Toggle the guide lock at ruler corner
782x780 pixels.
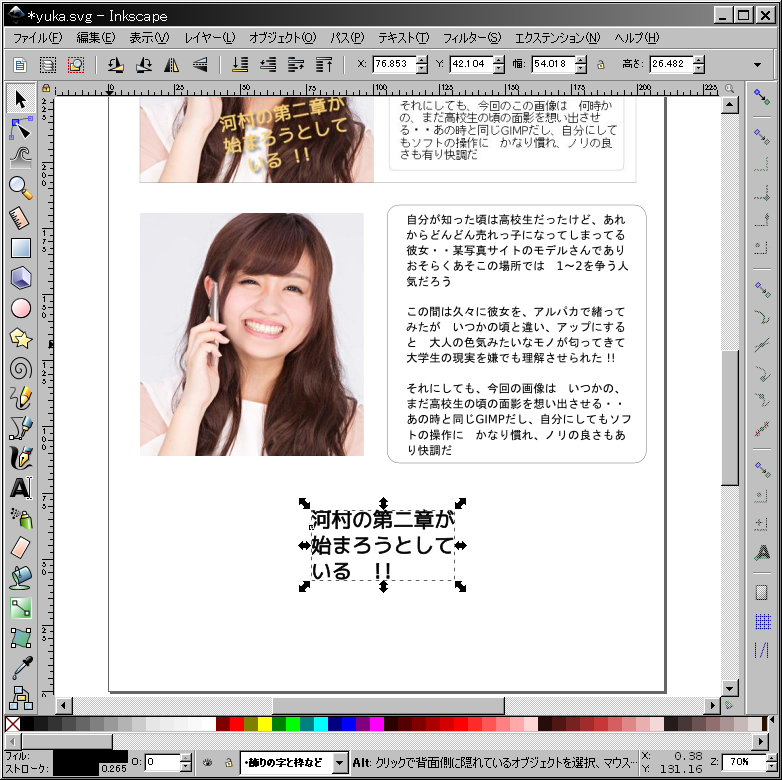pyautogui.click(x=46, y=88)
